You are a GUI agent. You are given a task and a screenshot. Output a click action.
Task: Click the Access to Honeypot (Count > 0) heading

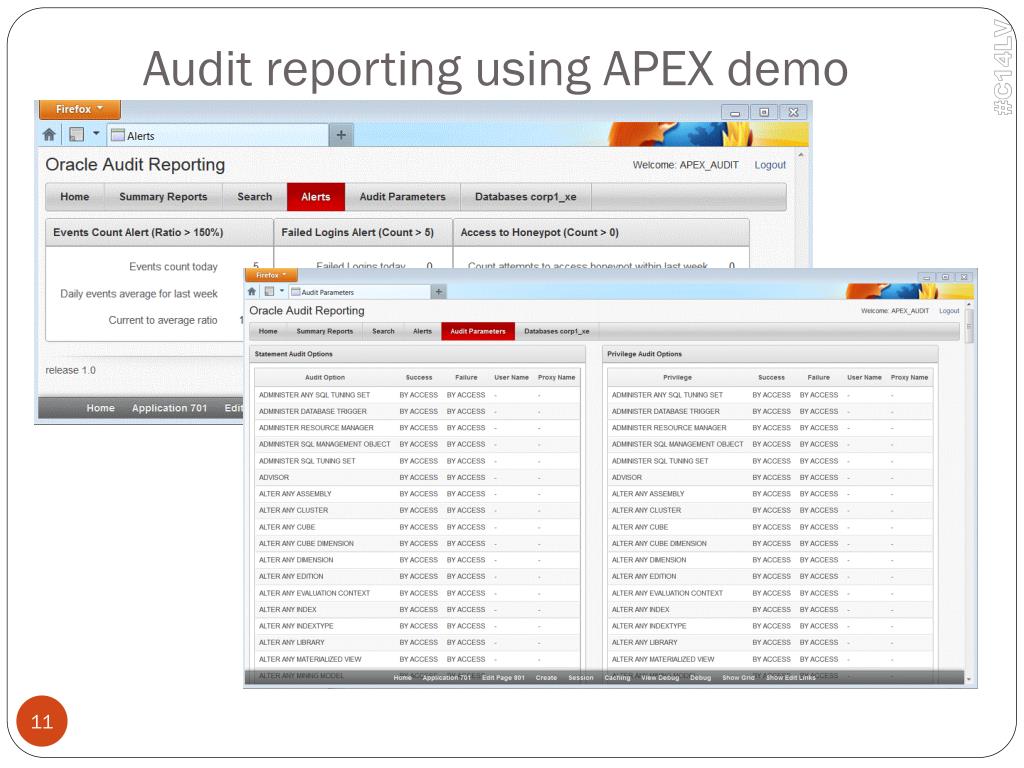coord(539,232)
